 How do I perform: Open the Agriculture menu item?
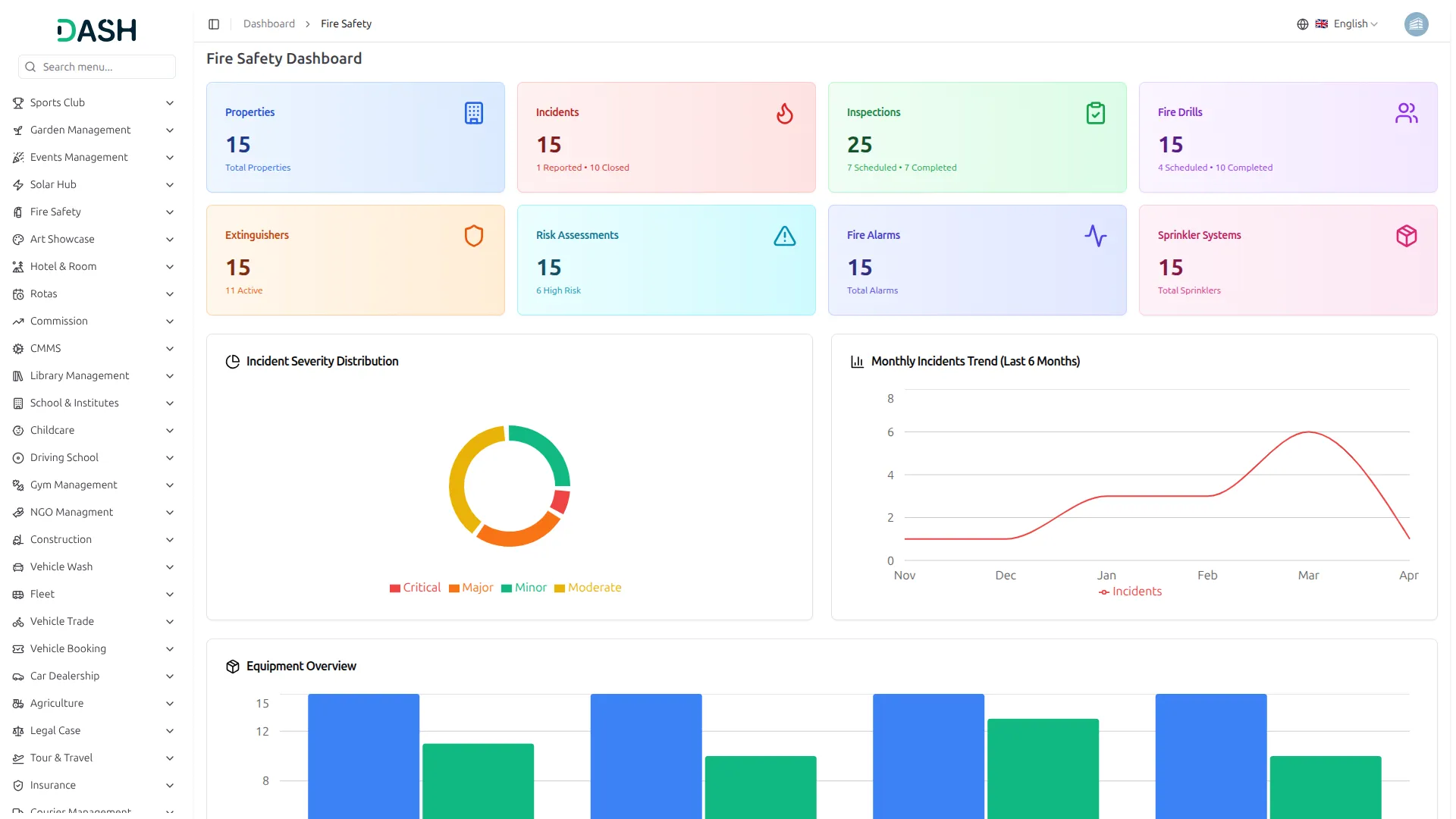point(94,704)
